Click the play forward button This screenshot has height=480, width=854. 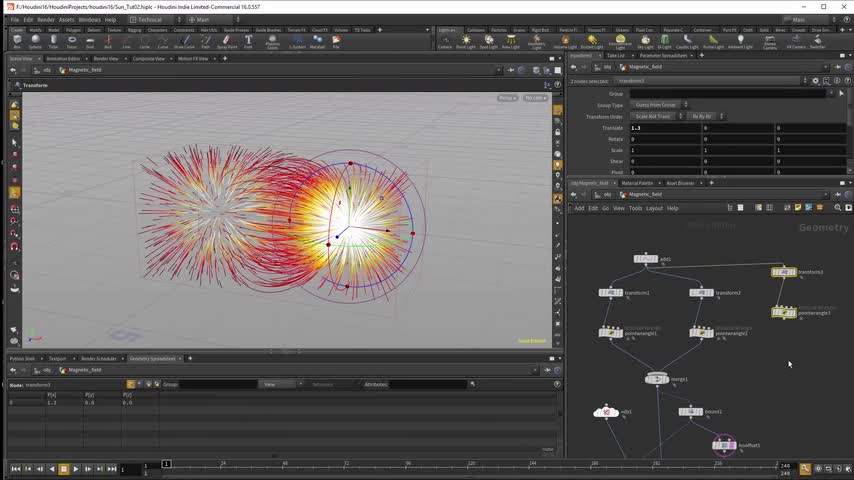[75, 468]
